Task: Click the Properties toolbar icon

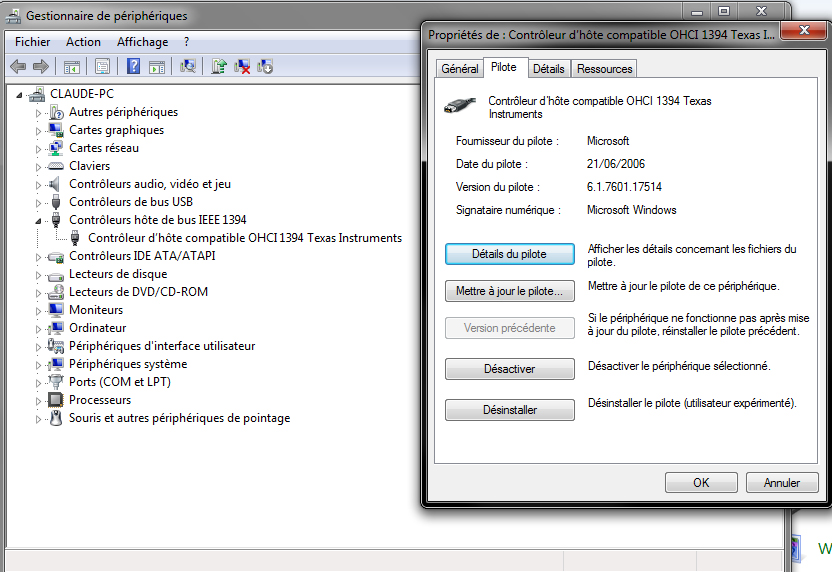Action: (x=102, y=67)
